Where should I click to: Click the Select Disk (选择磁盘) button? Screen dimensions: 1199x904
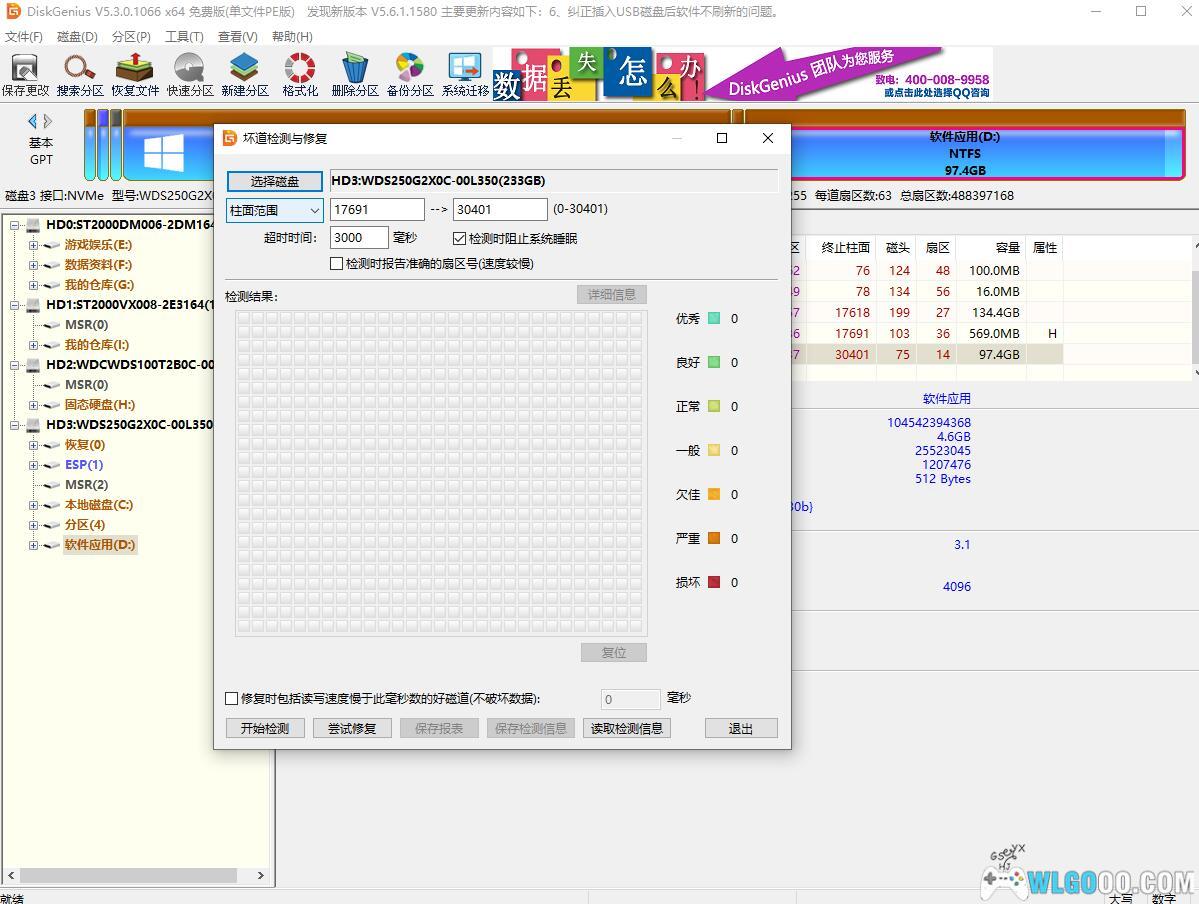(275, 181)
